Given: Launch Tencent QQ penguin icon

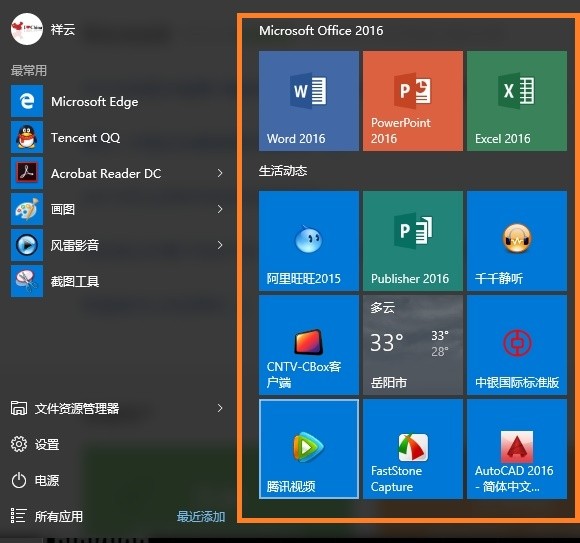Looking at the screenshot, I should 27,137.
